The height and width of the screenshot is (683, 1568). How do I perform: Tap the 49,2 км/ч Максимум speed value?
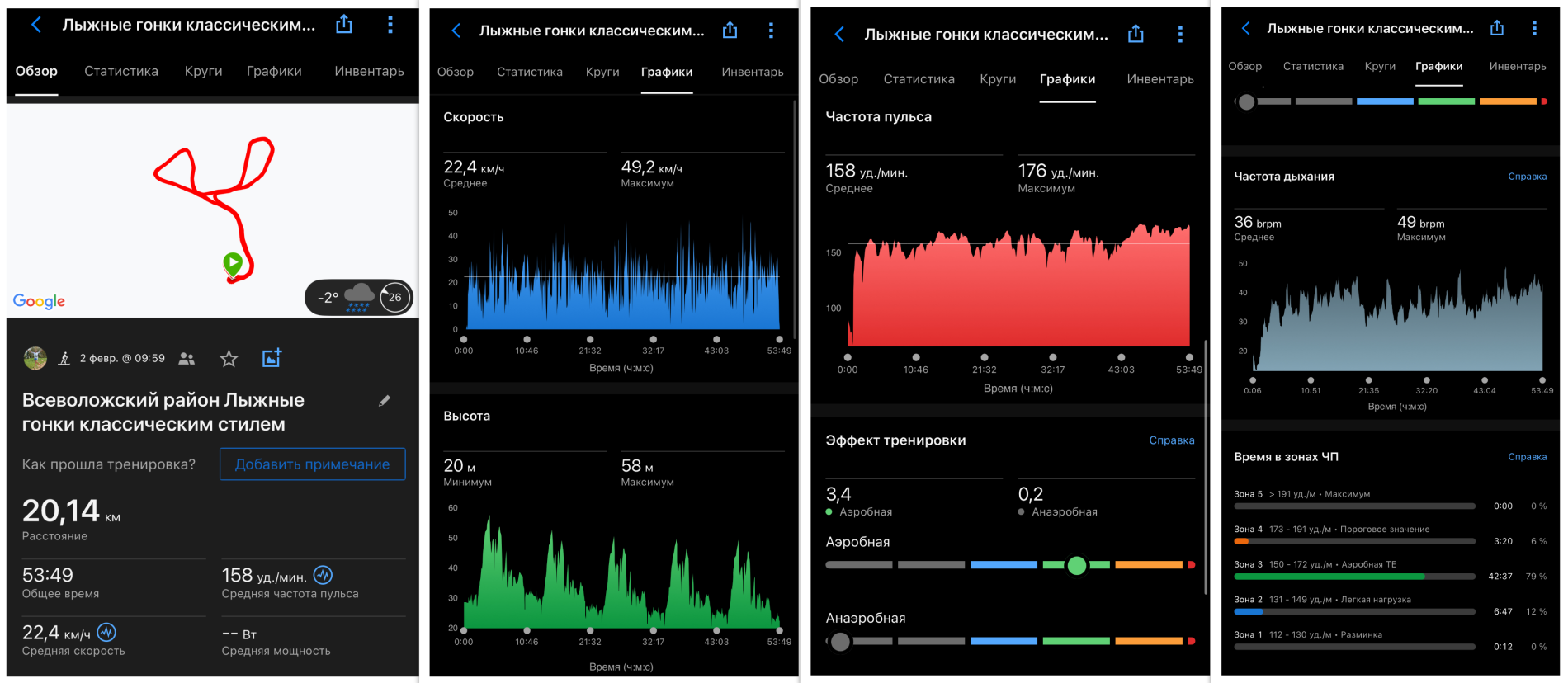click(x=651, y=167)
